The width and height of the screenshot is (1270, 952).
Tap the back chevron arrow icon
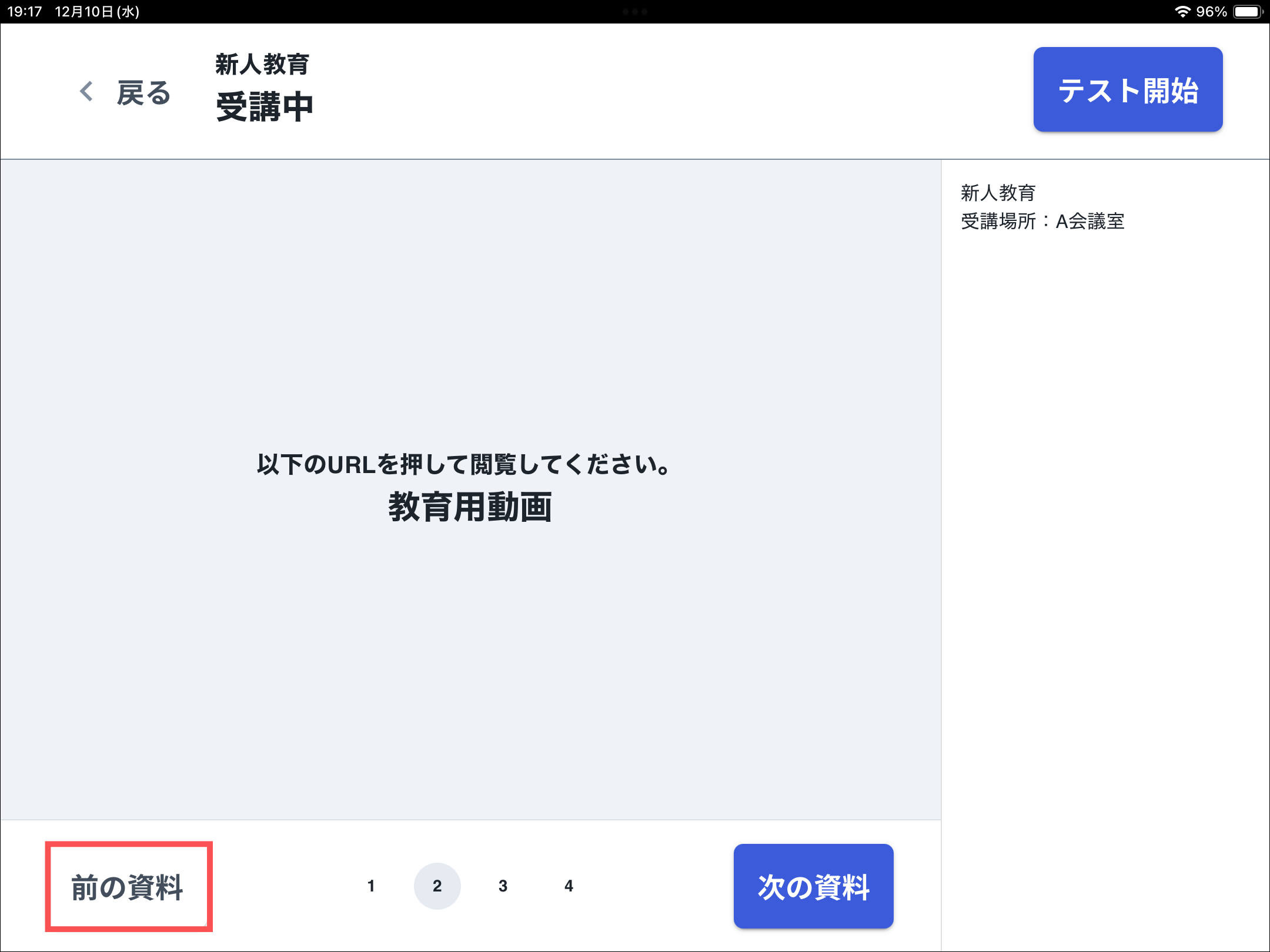tap(86, 92)
